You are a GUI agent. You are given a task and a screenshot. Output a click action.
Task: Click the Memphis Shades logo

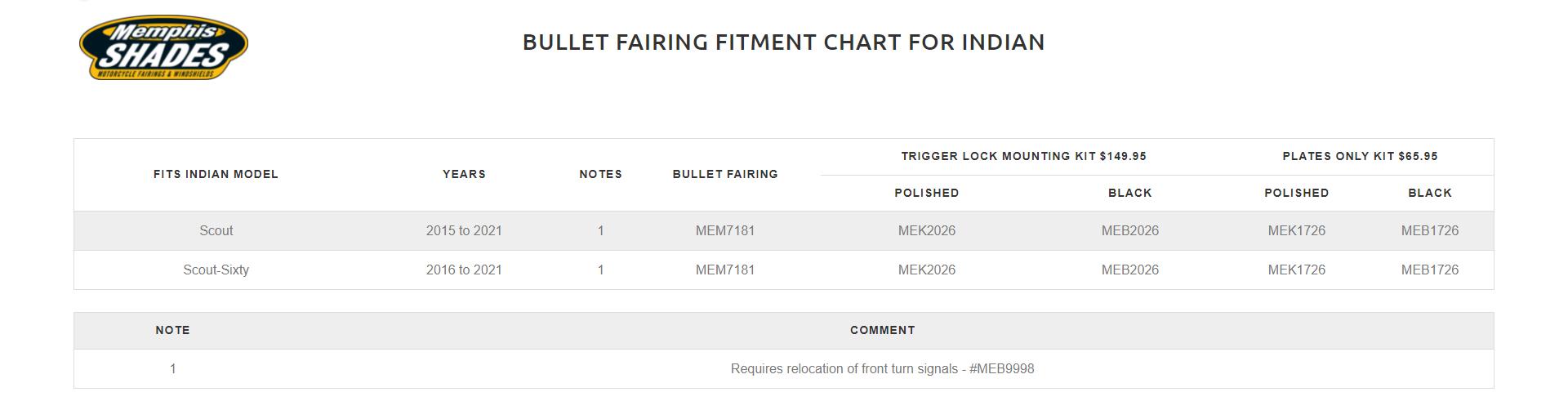tap(163, 48)
